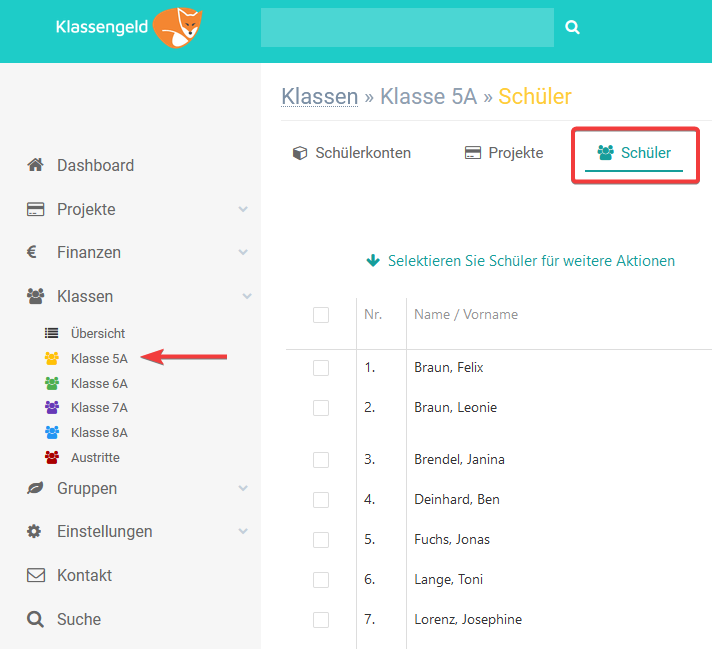This screenshot has width=712, height=649.
Task: Collapse the Klassen sidebar section chevron
Action: coord(246,296)
